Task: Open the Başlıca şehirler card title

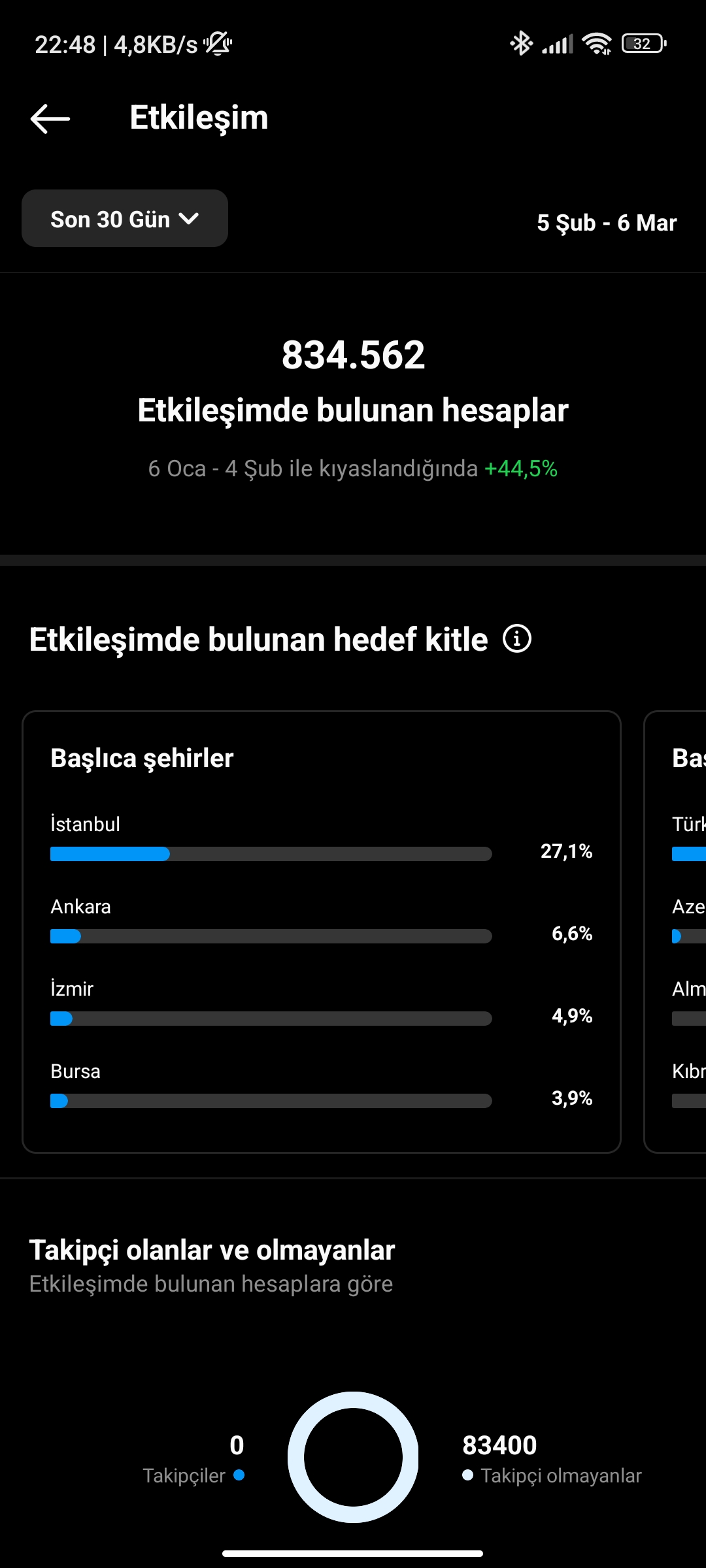Action: point(142,758)
